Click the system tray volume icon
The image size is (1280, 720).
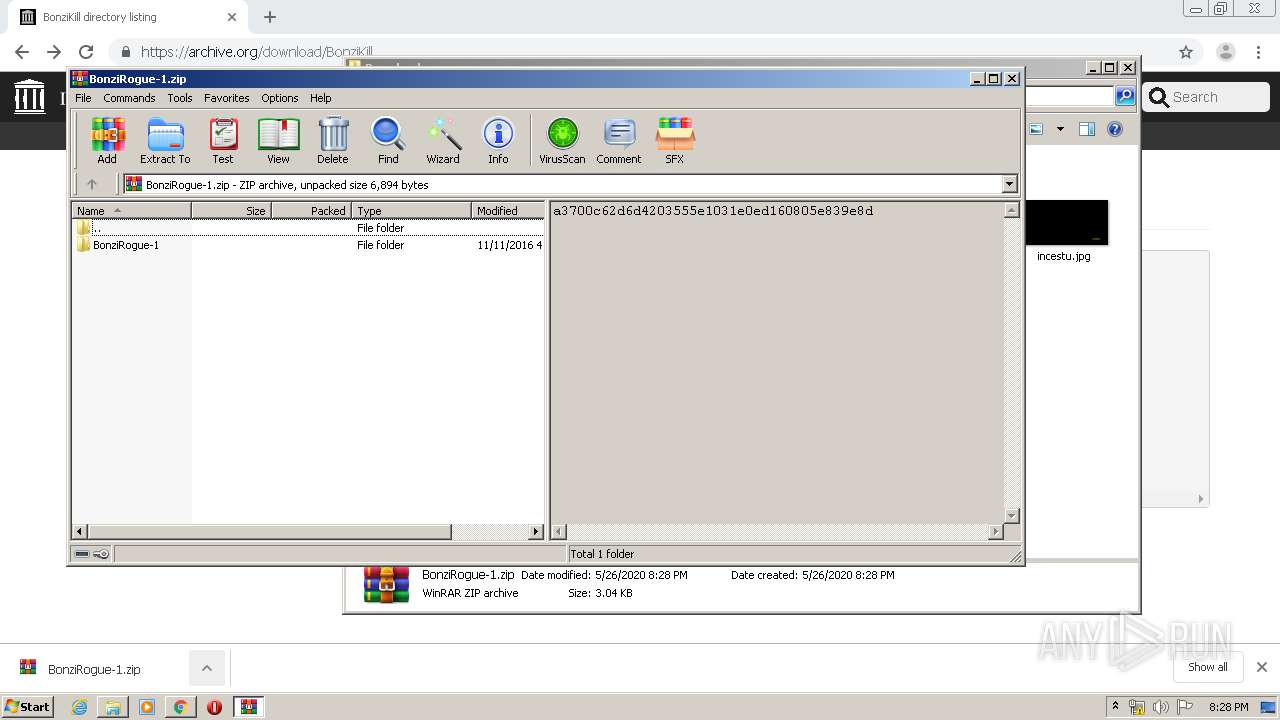click(x=1160, y=707)
